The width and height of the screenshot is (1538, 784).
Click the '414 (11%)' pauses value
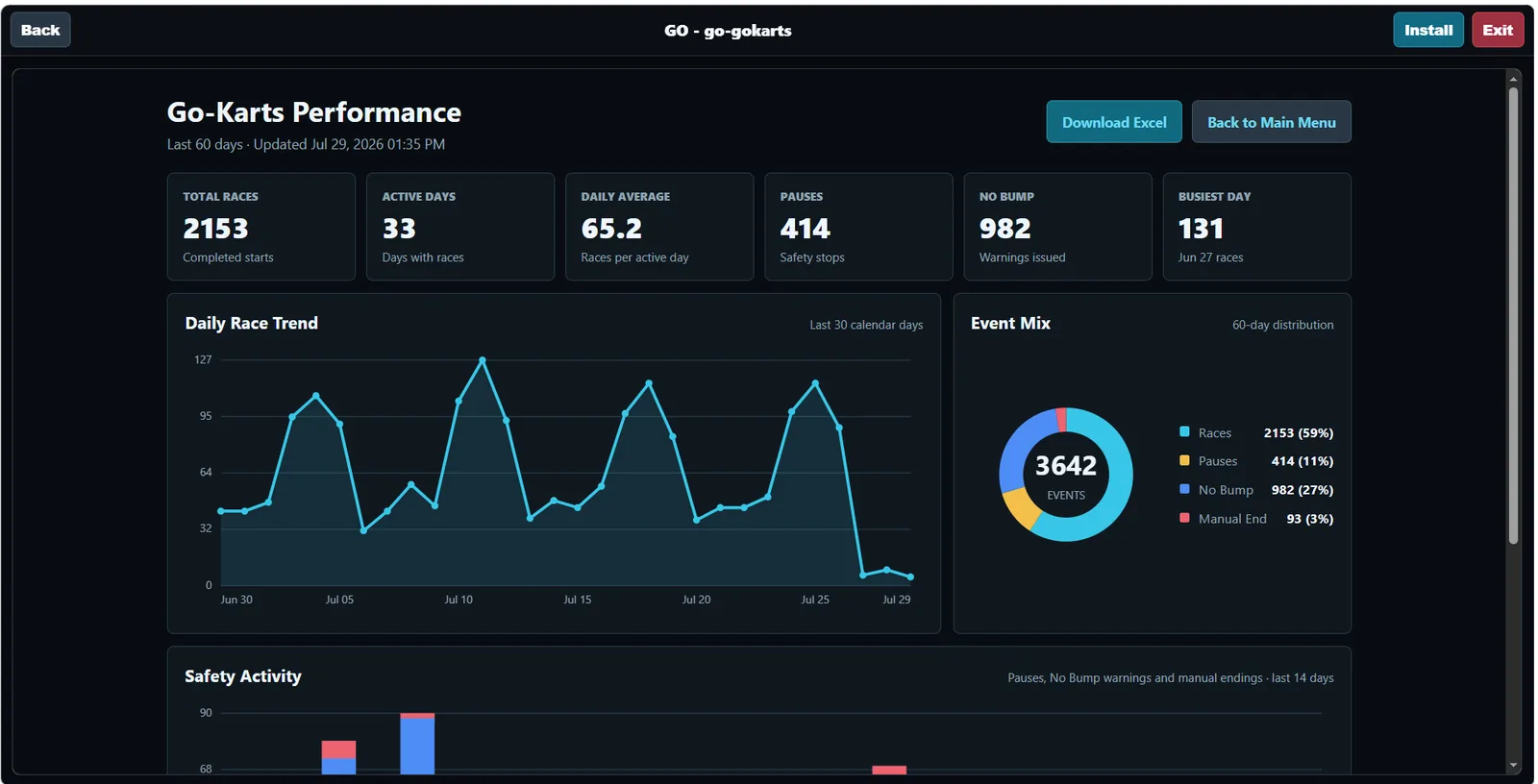coord(1302,461)
